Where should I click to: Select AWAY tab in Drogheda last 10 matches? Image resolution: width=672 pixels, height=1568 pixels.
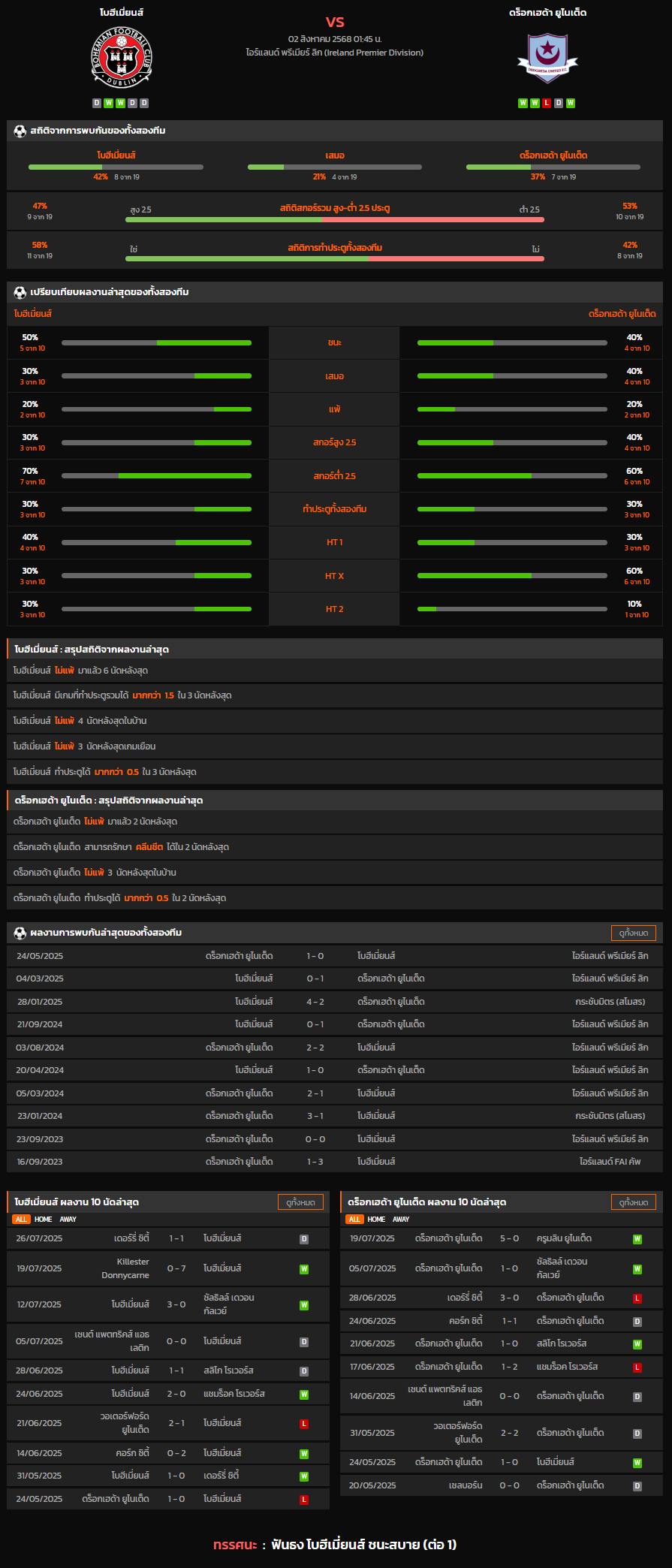tap(401, 1220)
